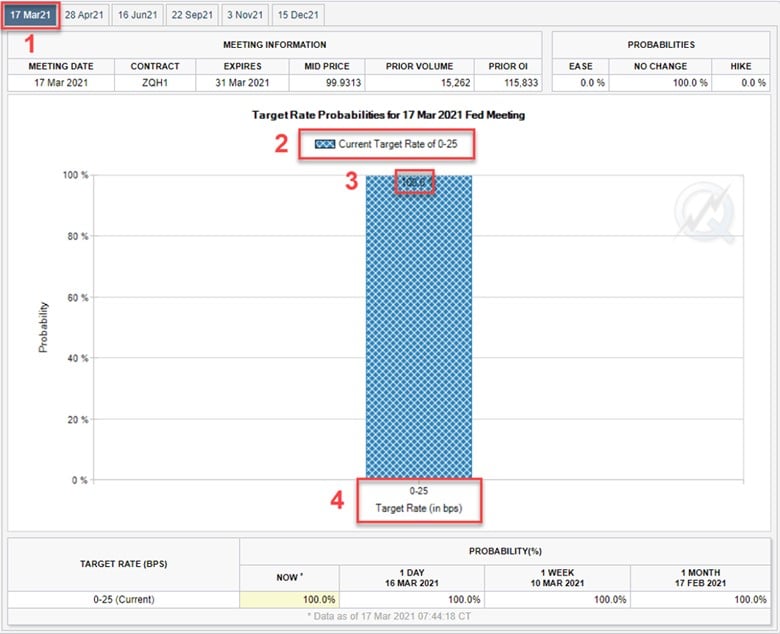
Task: Select the active 17 Mar21 tab
Action: coord(30,15)
